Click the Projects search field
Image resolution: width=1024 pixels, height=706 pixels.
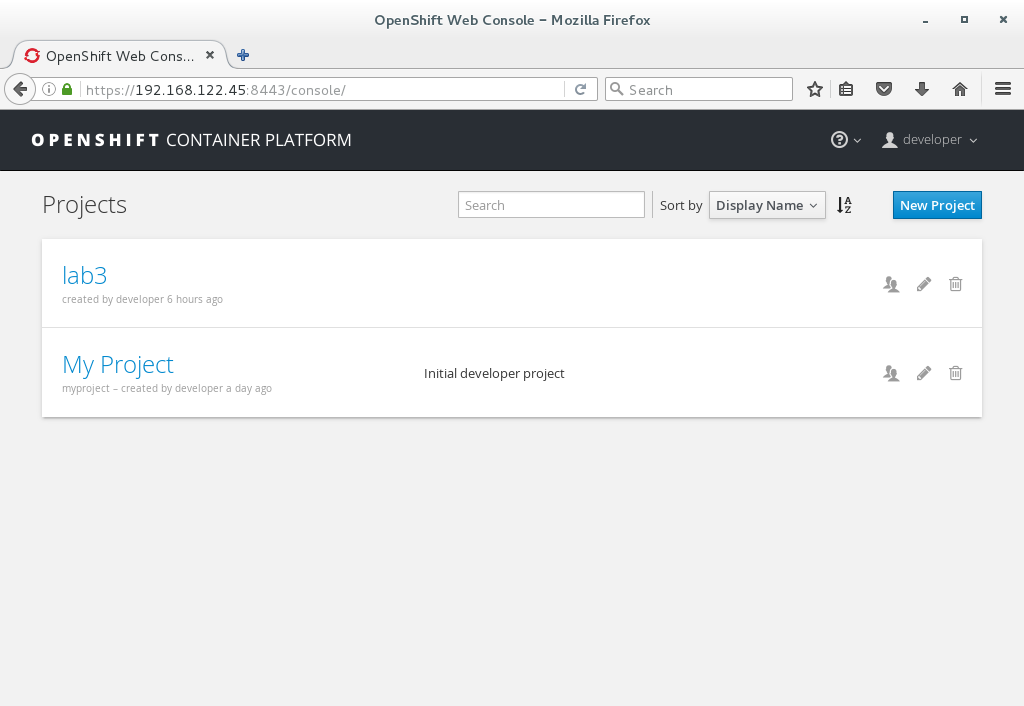click(x=551, y=204)
